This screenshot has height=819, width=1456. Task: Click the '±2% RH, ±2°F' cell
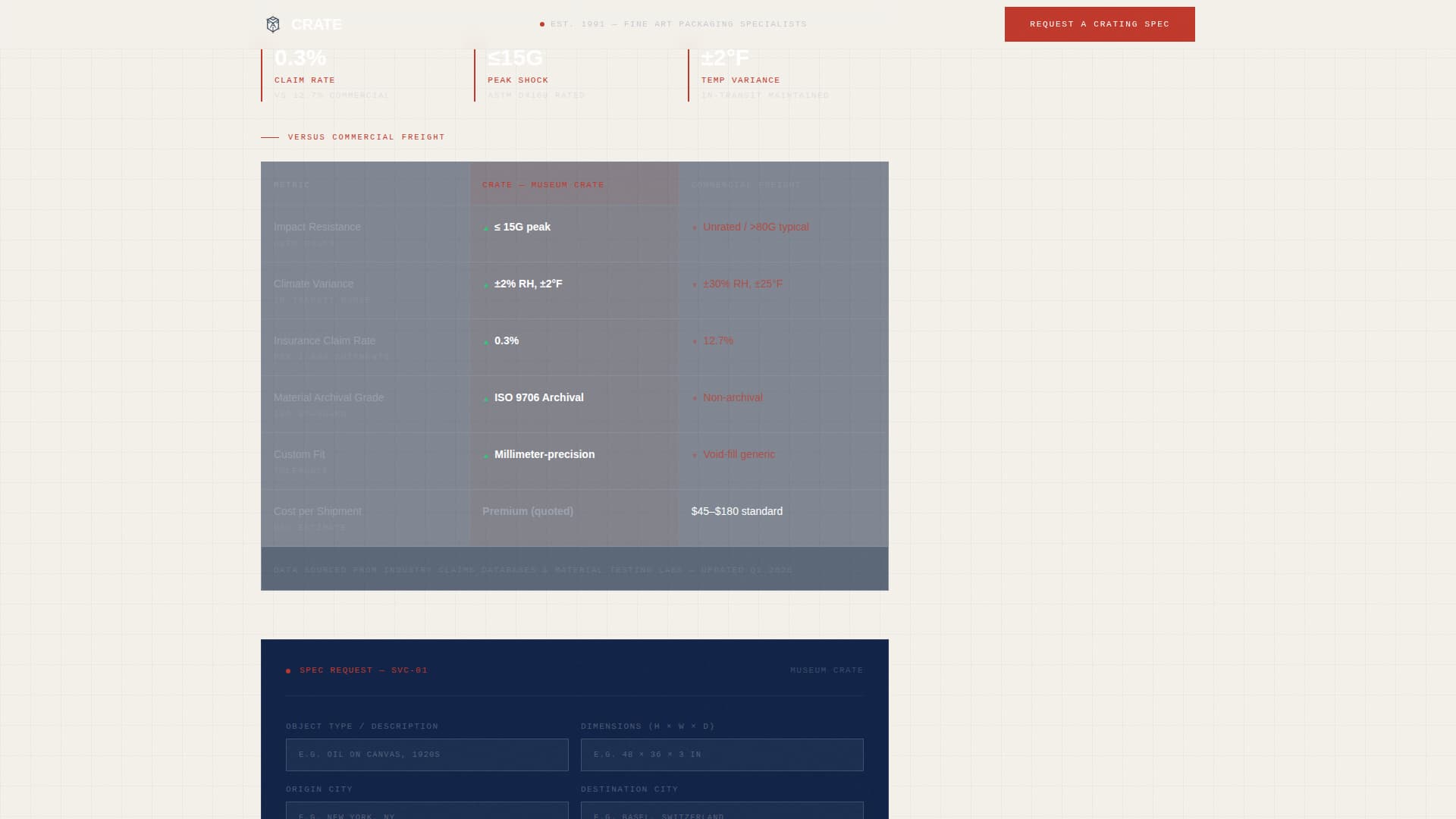529,284
